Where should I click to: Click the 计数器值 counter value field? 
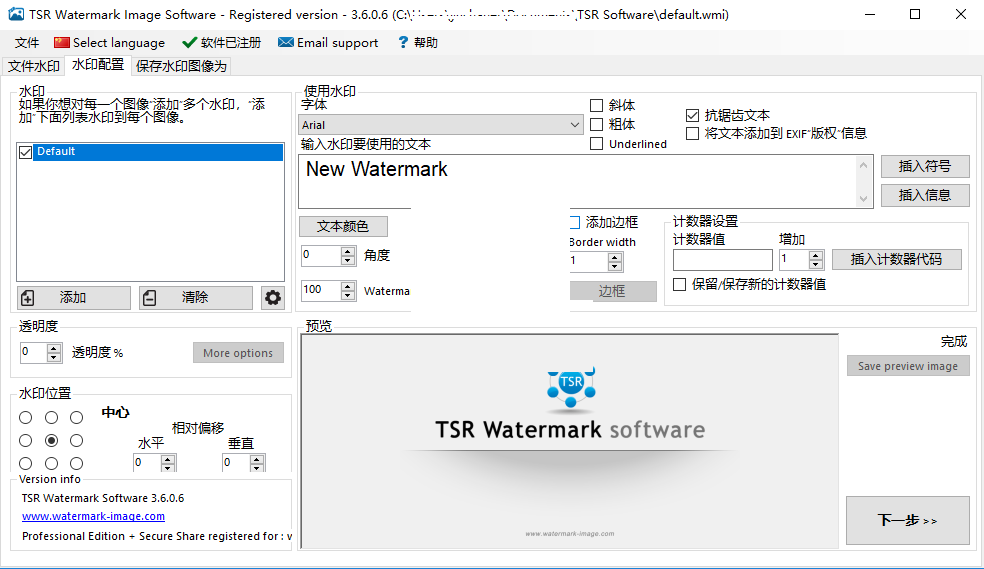pyautogui.click(x=722, y=260)
